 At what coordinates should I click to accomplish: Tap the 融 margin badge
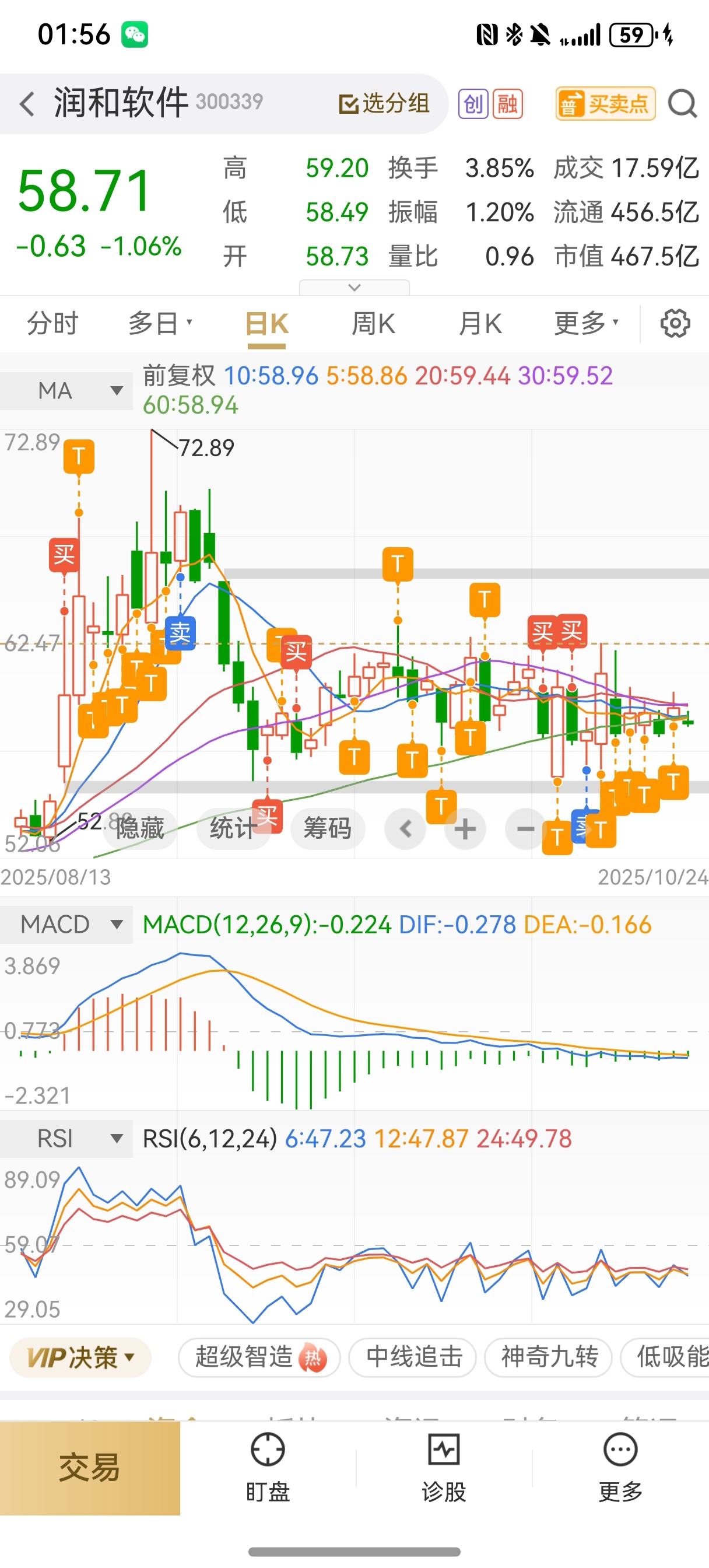(x=508, y=103)
